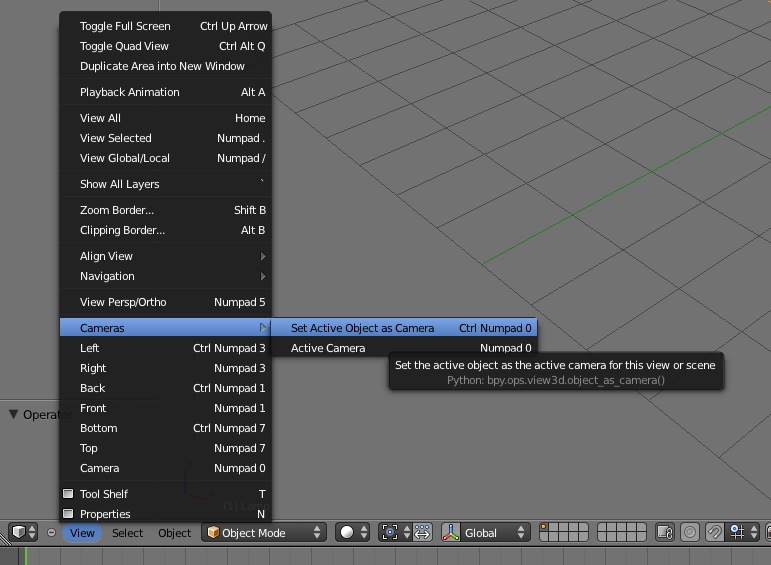771x565 pixels.
Task: Toggle the snap magnet icon
Action: coord(714,533)
